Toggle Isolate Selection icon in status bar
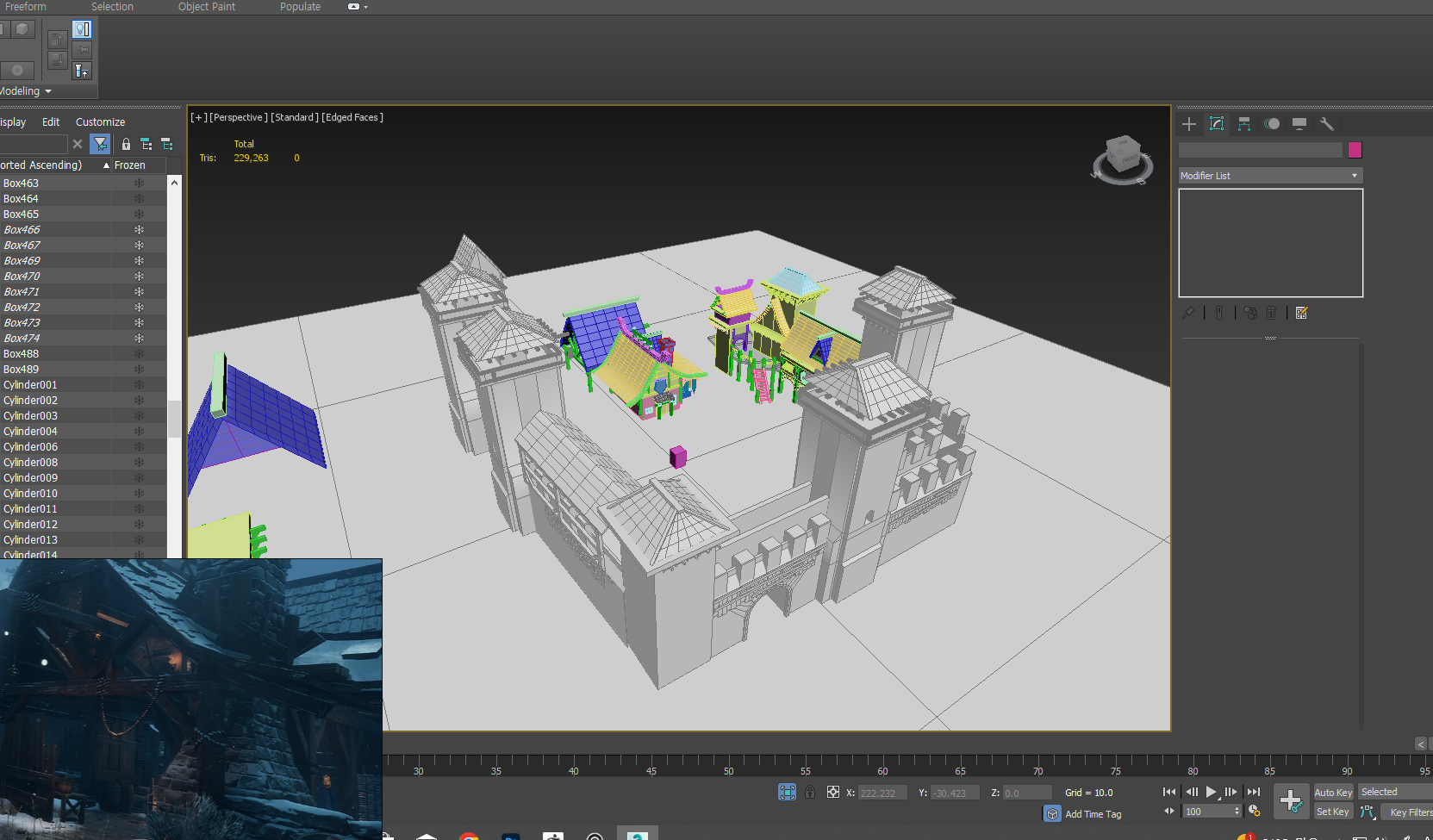 click(788, 792)
